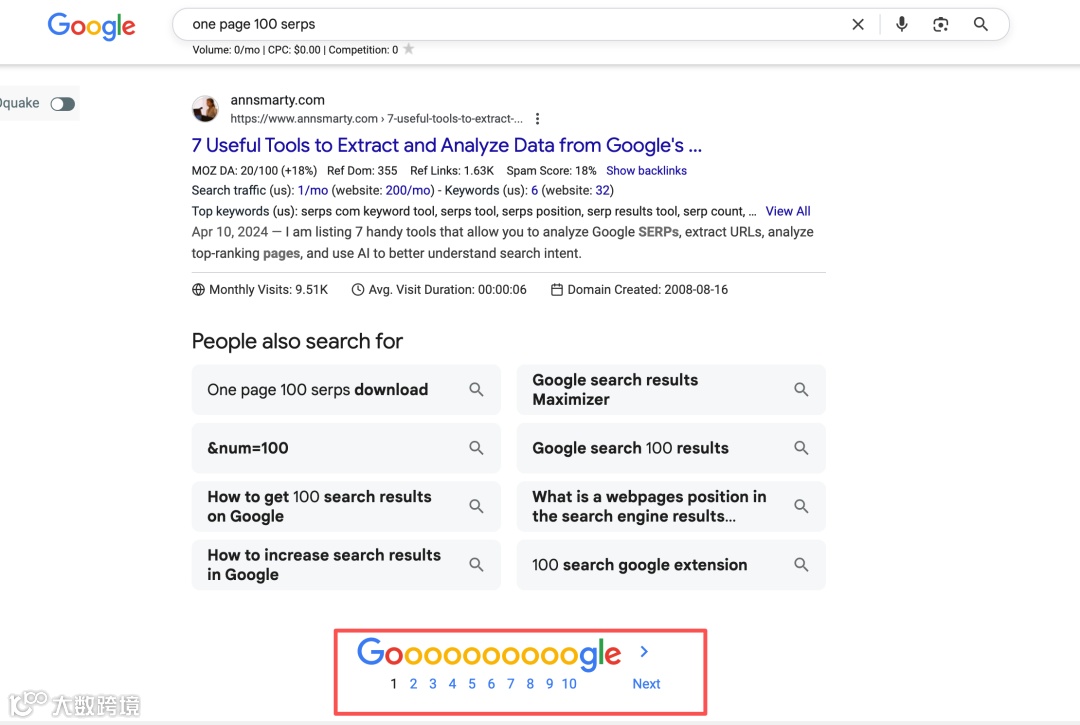
Task: Search the &num=100 suggestion
Action: [x=346, y=448]
